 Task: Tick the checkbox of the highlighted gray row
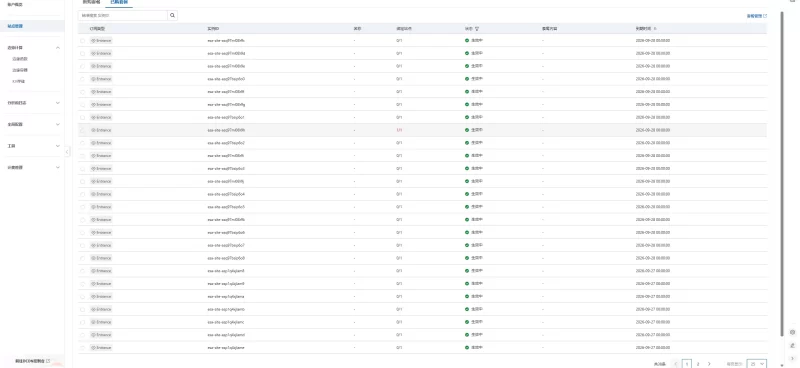coord(83,130)
